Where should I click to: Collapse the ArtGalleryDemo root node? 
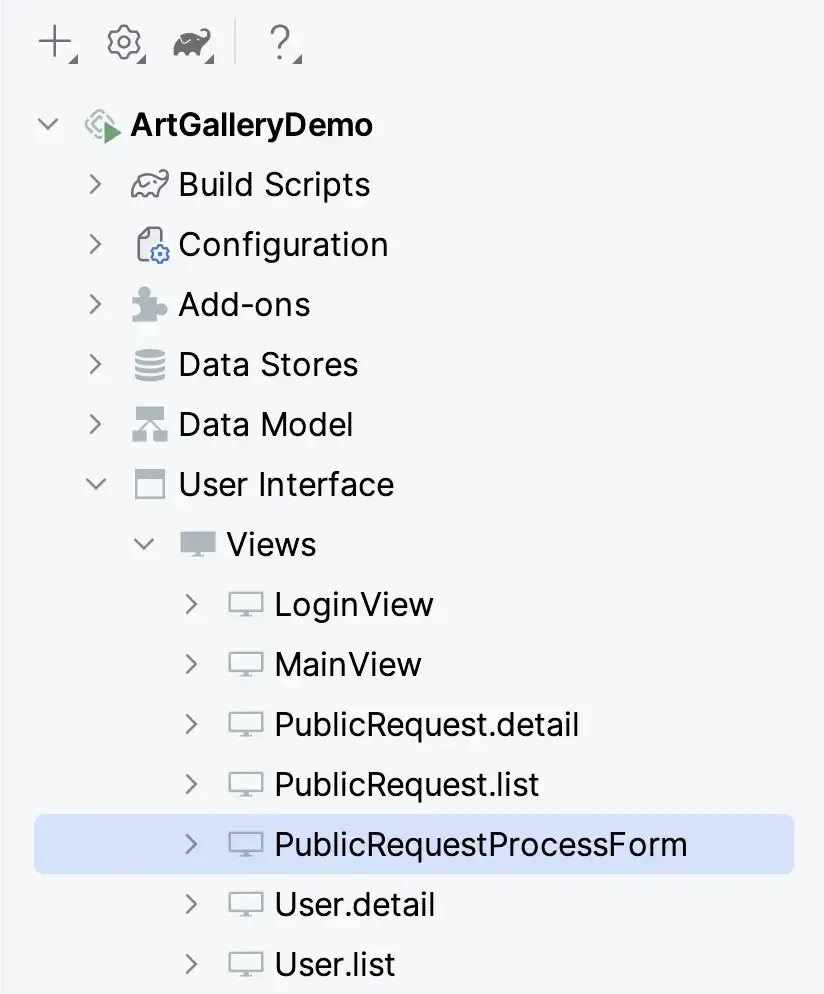[x=47, y=125]
